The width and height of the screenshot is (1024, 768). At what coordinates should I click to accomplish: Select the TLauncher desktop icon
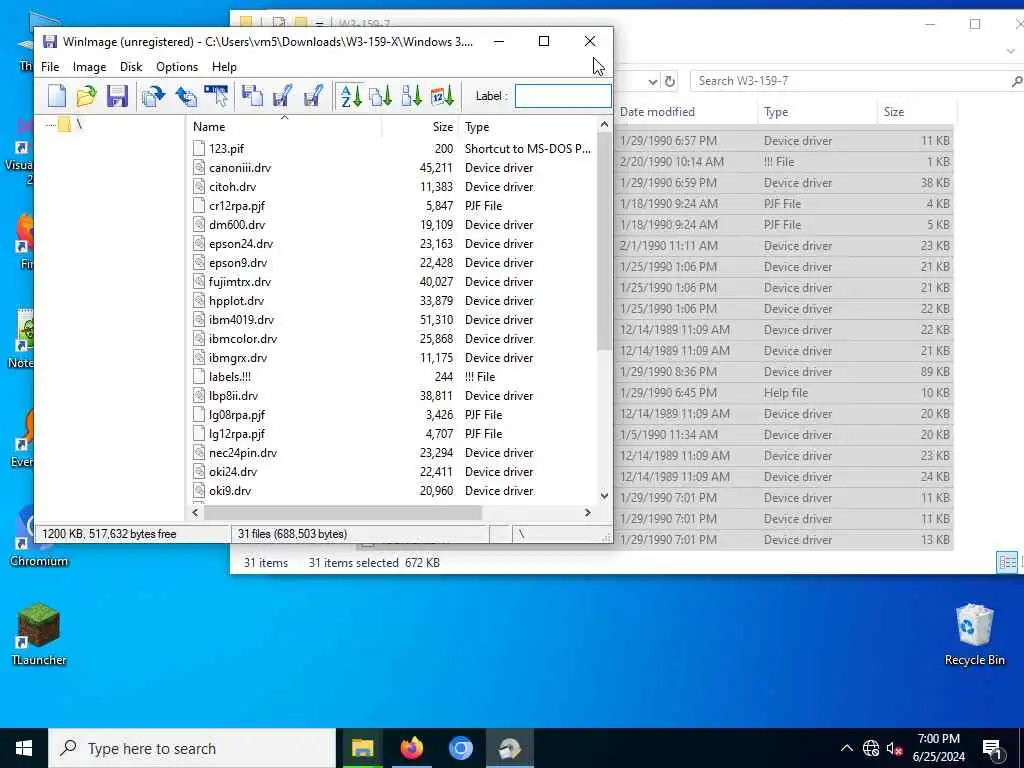tap(39, 633)
